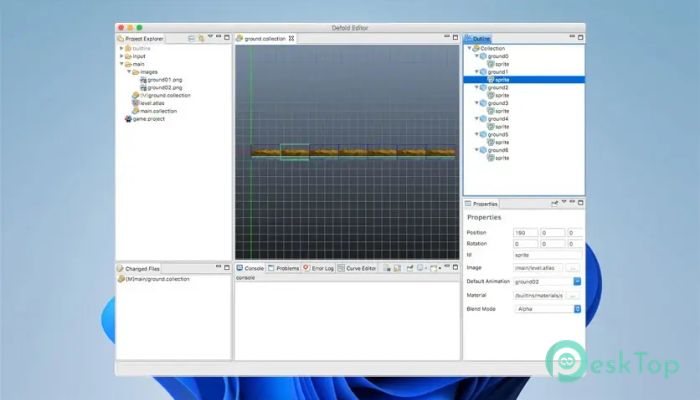The width and height of the screenshot is (700, 400).
Task: Select ground4 game object in Outline
Action: coord(498,119)
